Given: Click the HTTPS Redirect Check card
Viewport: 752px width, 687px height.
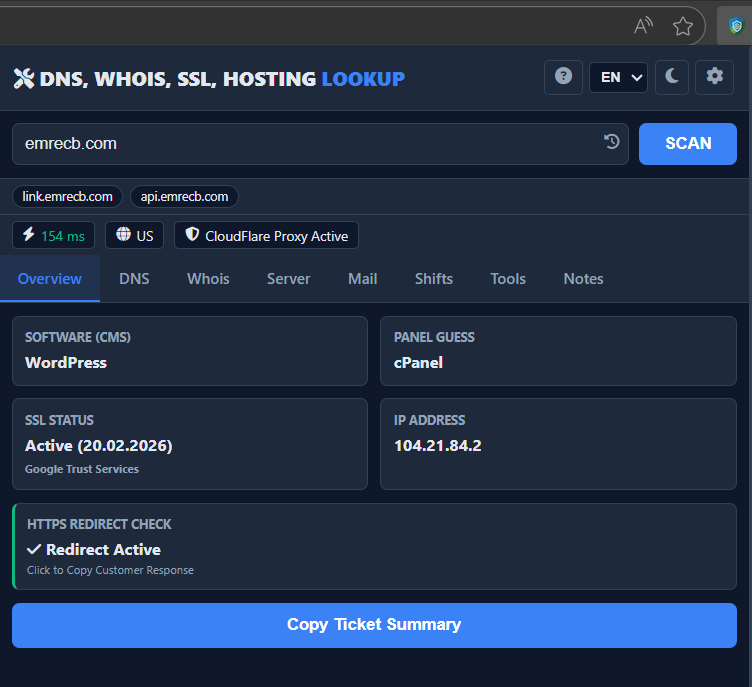Looking at the screenshot, I should tap(374, 547).
